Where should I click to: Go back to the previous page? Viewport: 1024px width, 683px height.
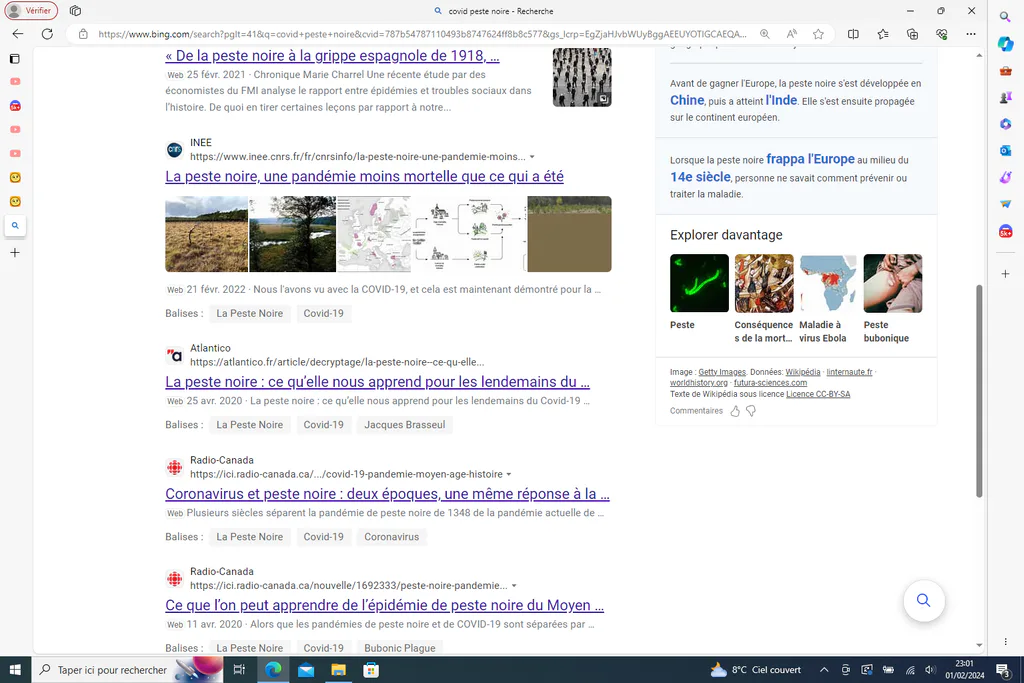coord(18,34)
